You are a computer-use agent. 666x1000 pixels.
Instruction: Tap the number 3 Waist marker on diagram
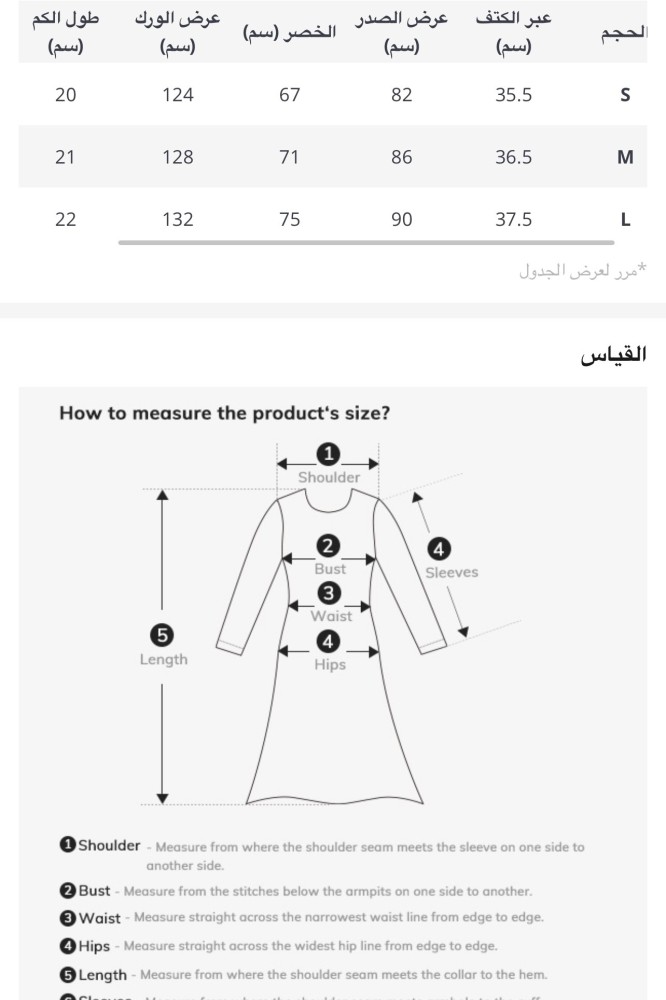pos(328,593)
